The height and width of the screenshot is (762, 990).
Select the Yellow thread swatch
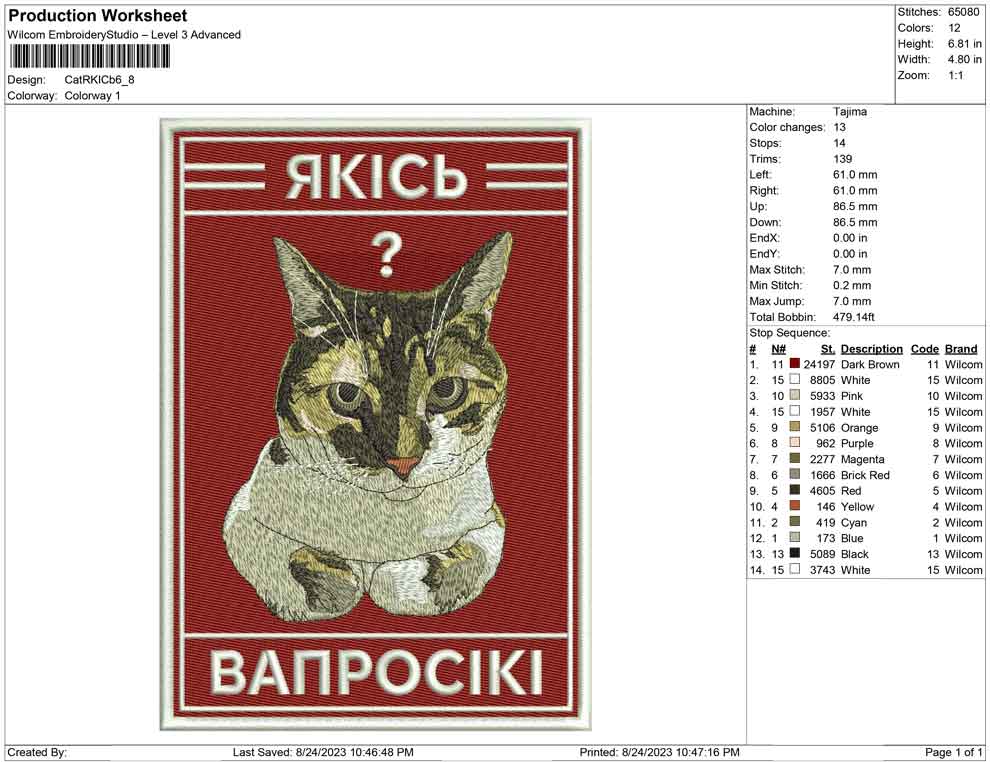point(793,507)
